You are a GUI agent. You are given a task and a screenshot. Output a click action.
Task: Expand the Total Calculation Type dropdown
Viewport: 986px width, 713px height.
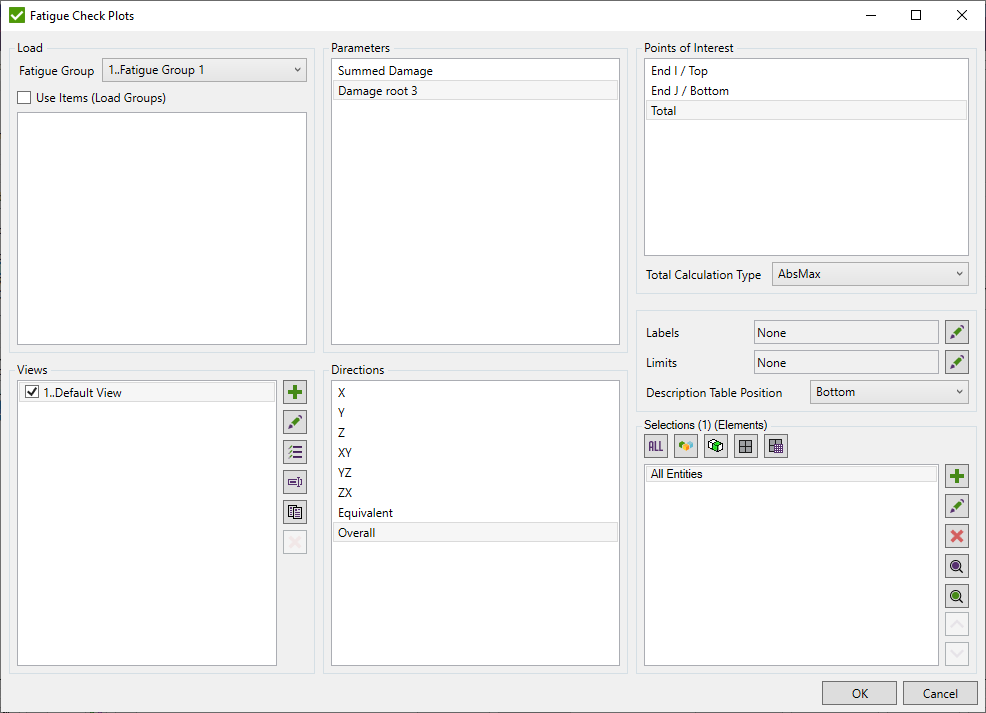coord(870,274)
